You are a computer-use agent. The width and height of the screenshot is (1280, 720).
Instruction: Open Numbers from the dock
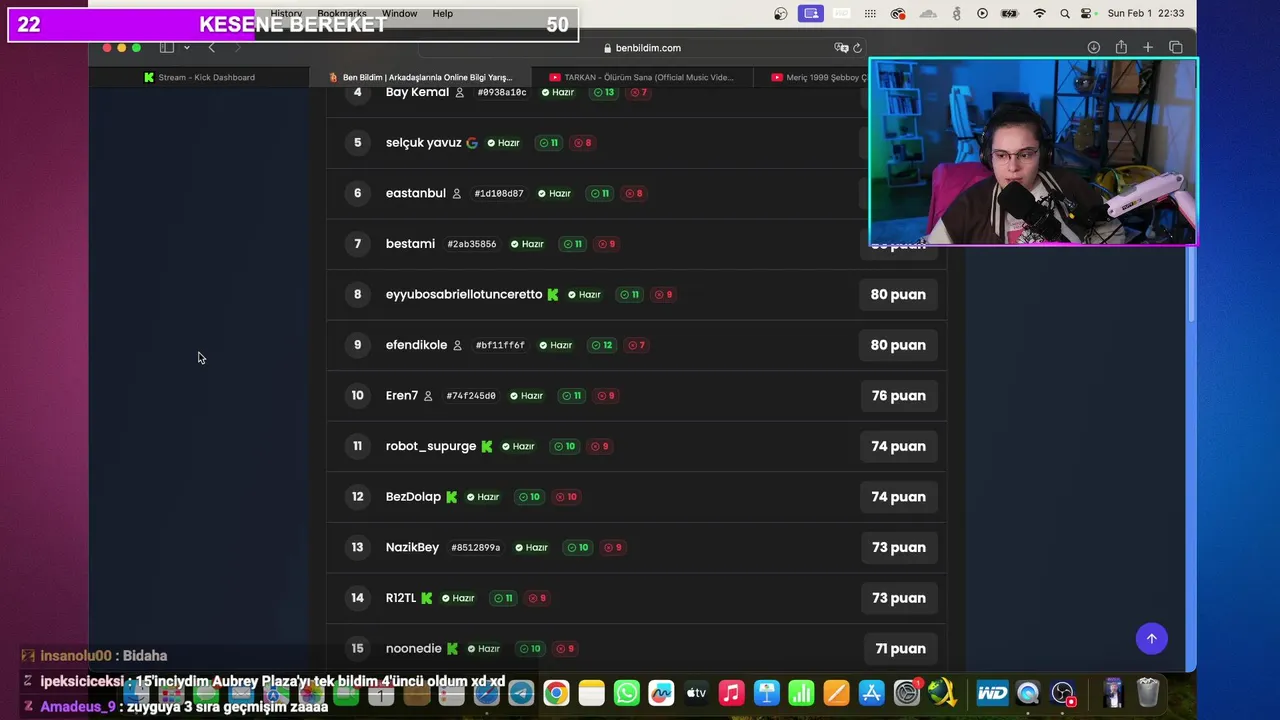[x=802, y=693]
